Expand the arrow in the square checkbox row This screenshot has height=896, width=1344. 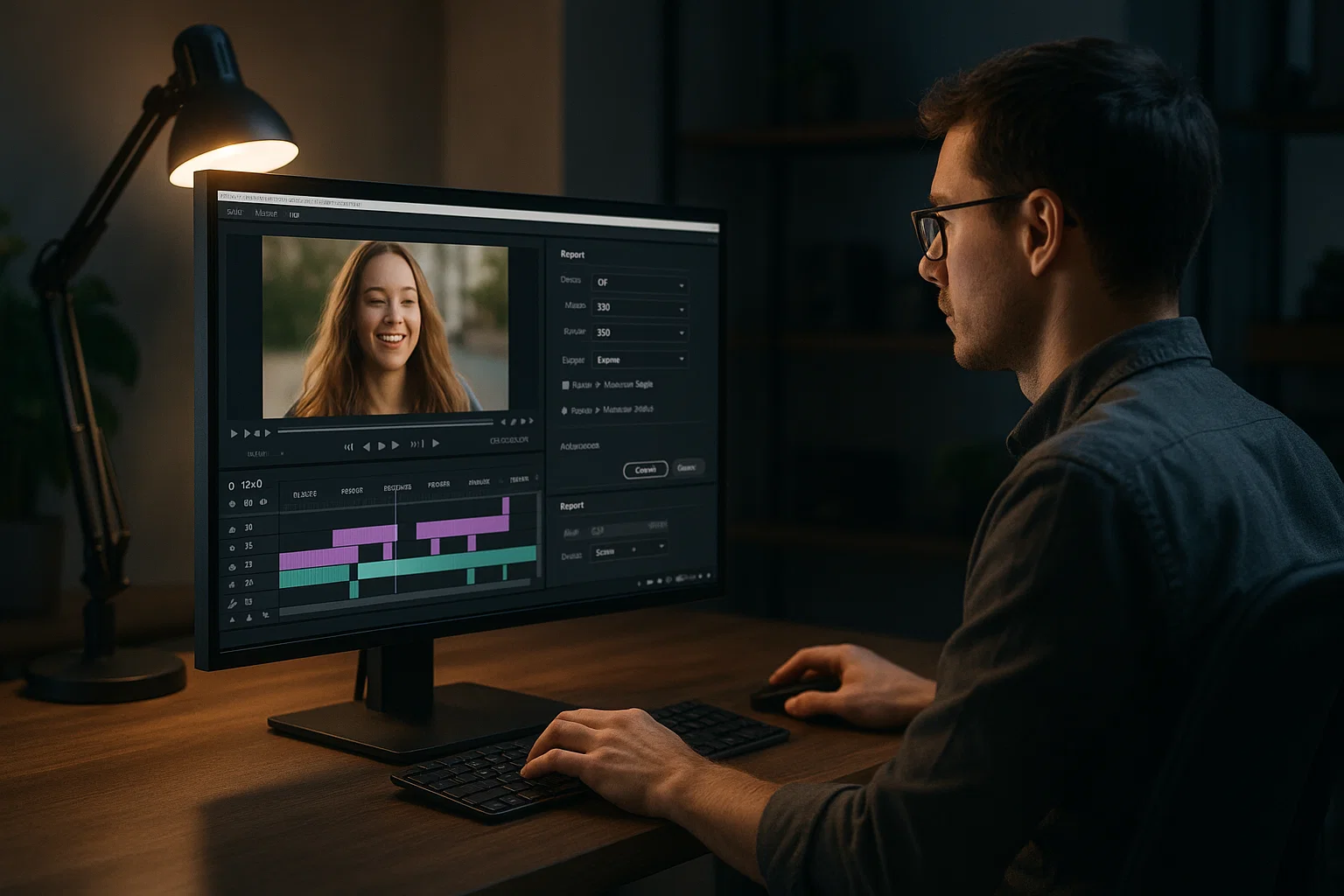click(x=598, y=385)
